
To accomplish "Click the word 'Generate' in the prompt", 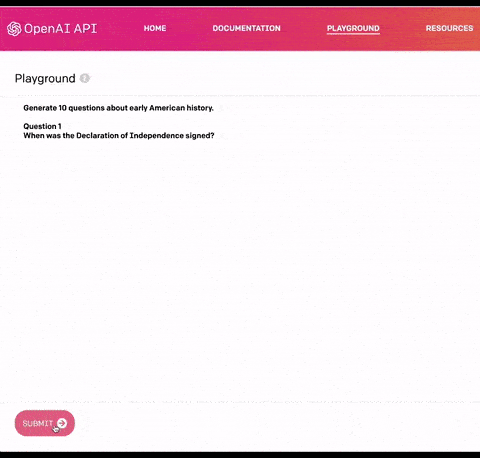I will coord(40,108).
